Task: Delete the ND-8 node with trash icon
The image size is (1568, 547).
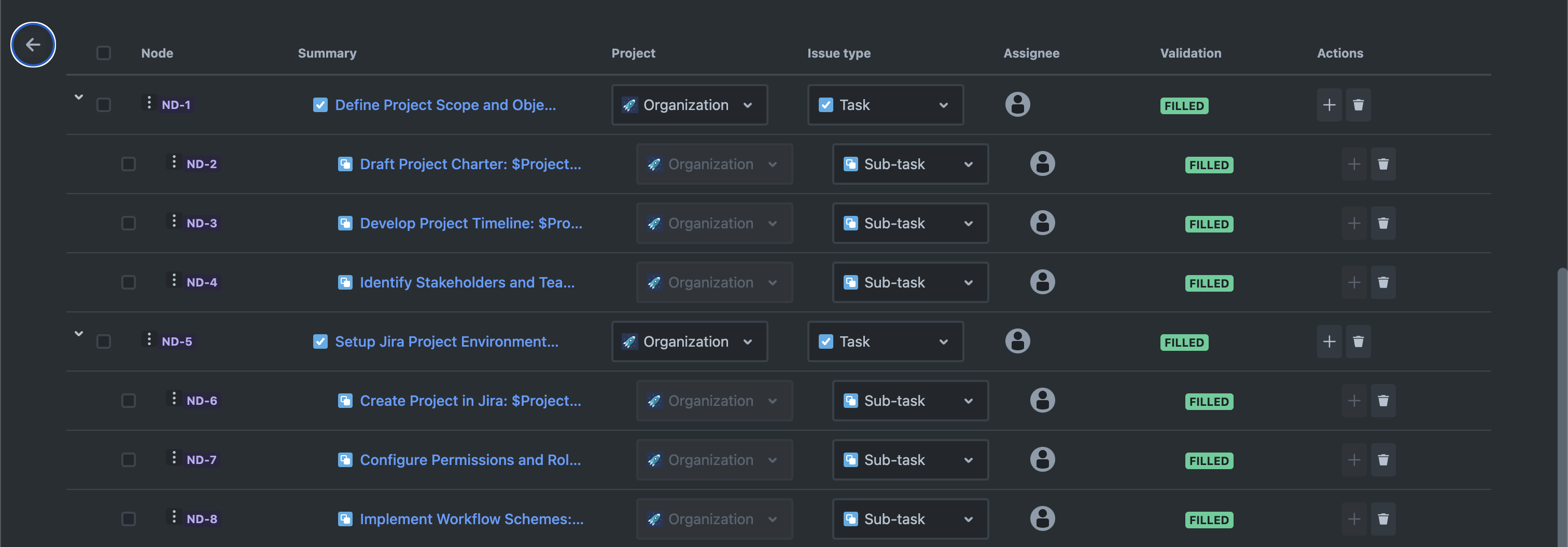Action: point(1383,519)
